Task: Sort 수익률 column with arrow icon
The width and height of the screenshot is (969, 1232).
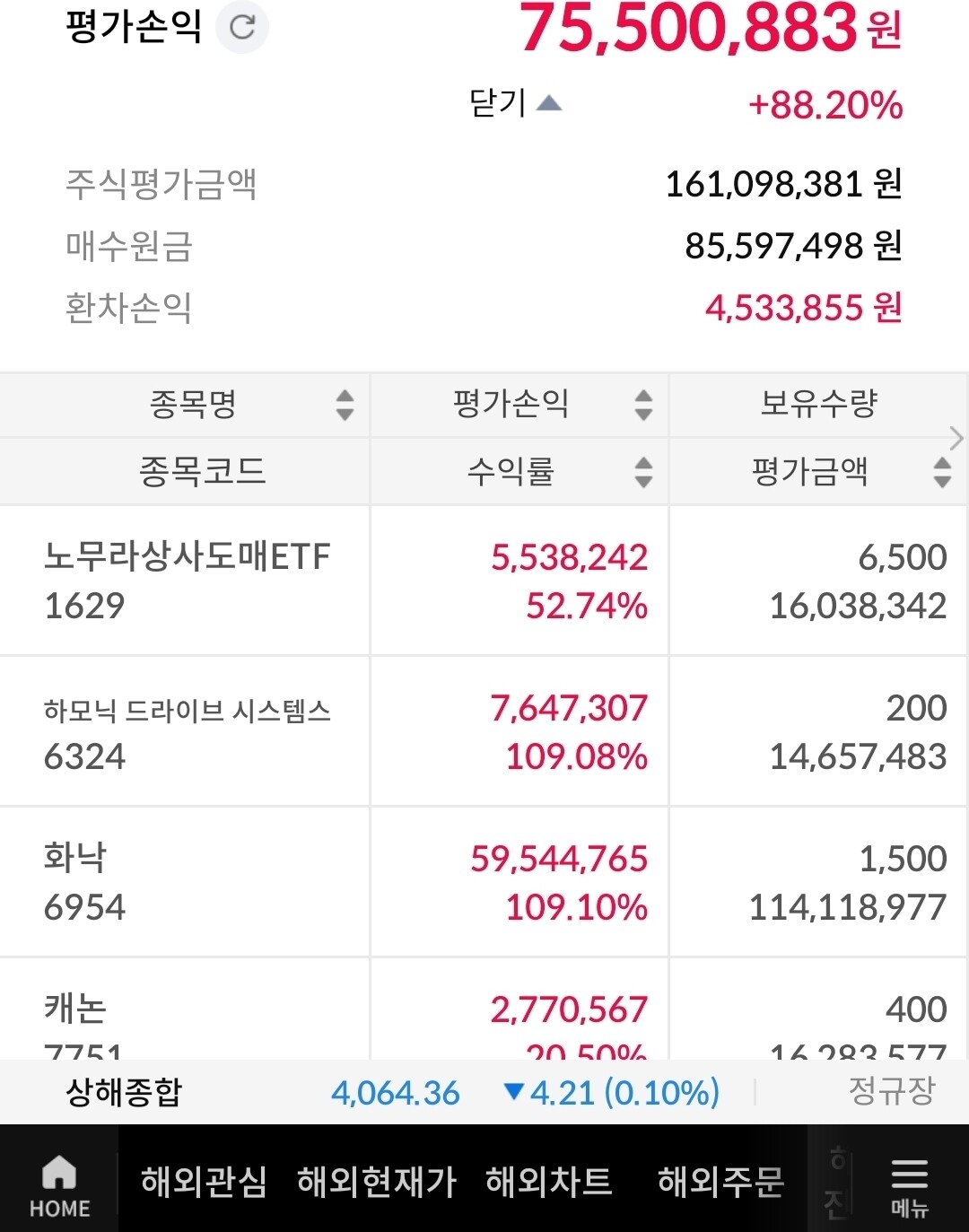Action: click(x=643, y=472)
